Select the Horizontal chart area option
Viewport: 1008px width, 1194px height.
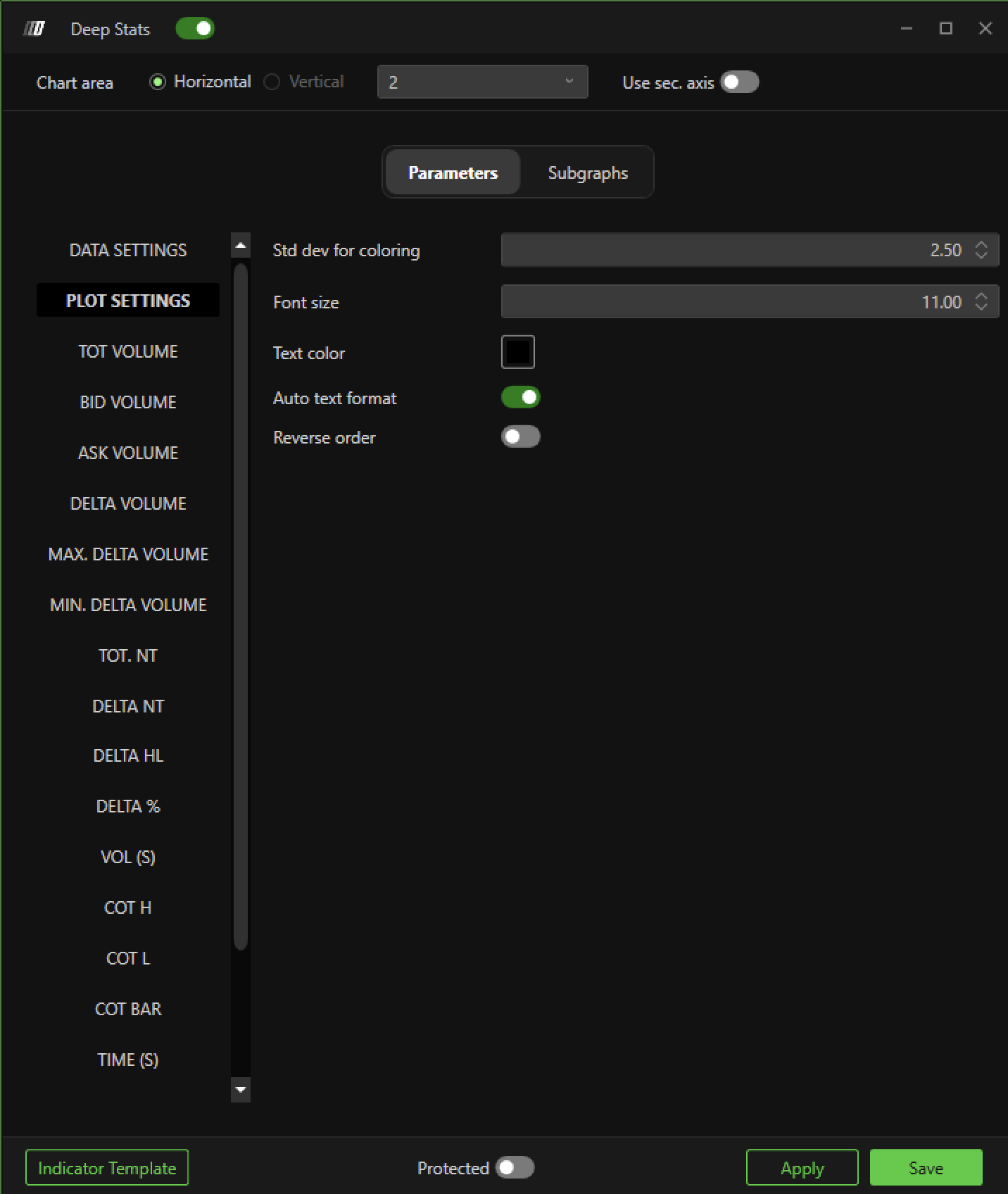click(158, 82)
